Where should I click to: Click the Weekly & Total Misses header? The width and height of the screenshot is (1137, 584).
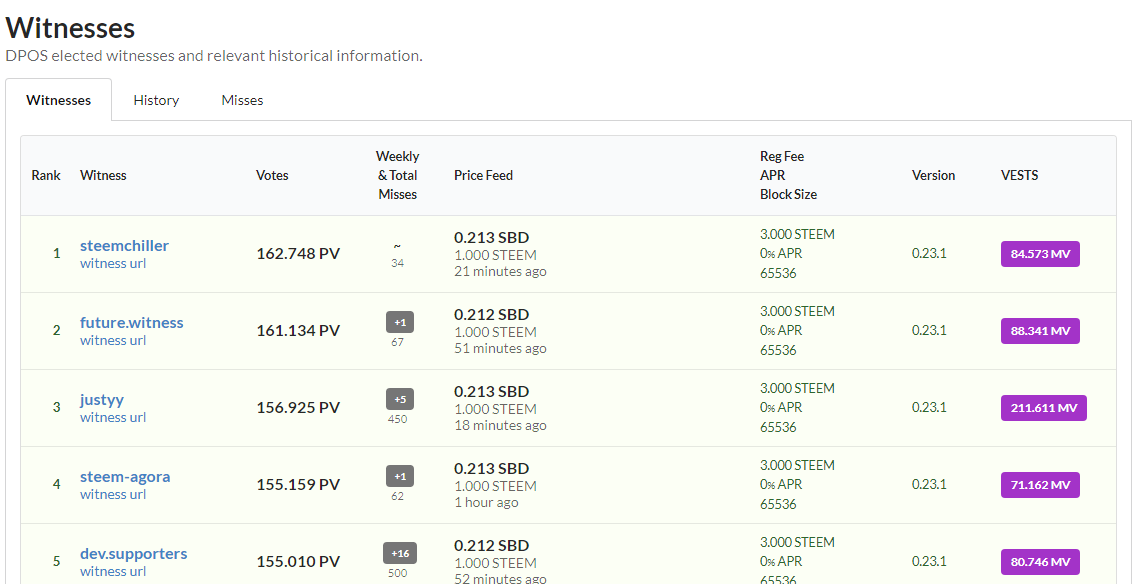[x=397, y=175]
